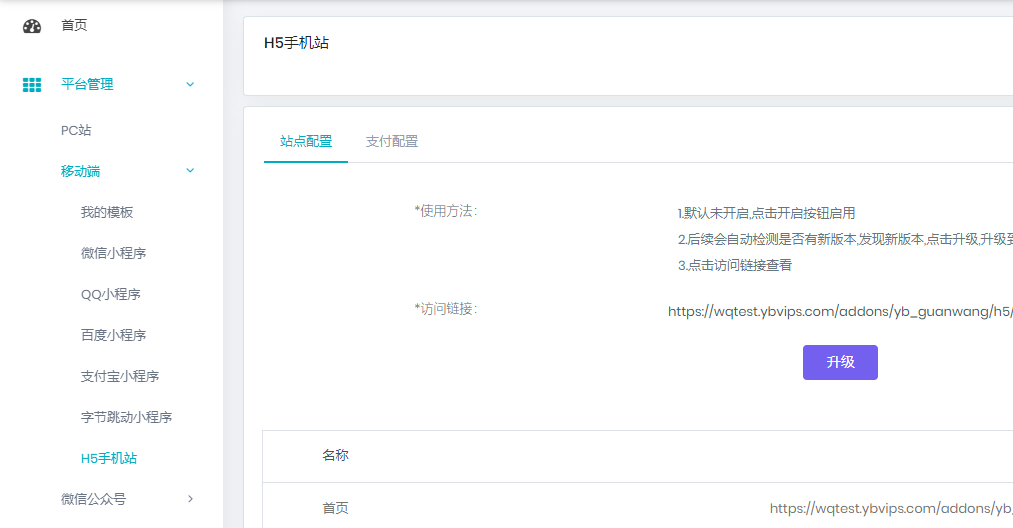The width and height of the screenshot is (1013, 528).
Task: Click the grid icon beside 平台管理
Action: coord(32,85)
